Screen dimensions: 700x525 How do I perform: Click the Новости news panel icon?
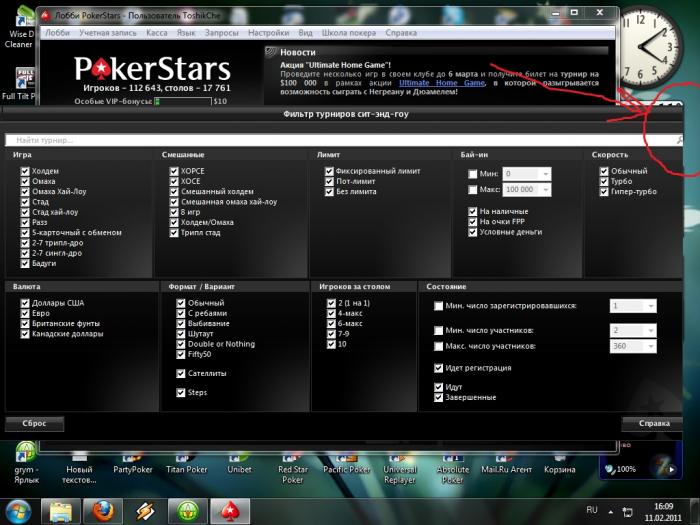point(271,52)
